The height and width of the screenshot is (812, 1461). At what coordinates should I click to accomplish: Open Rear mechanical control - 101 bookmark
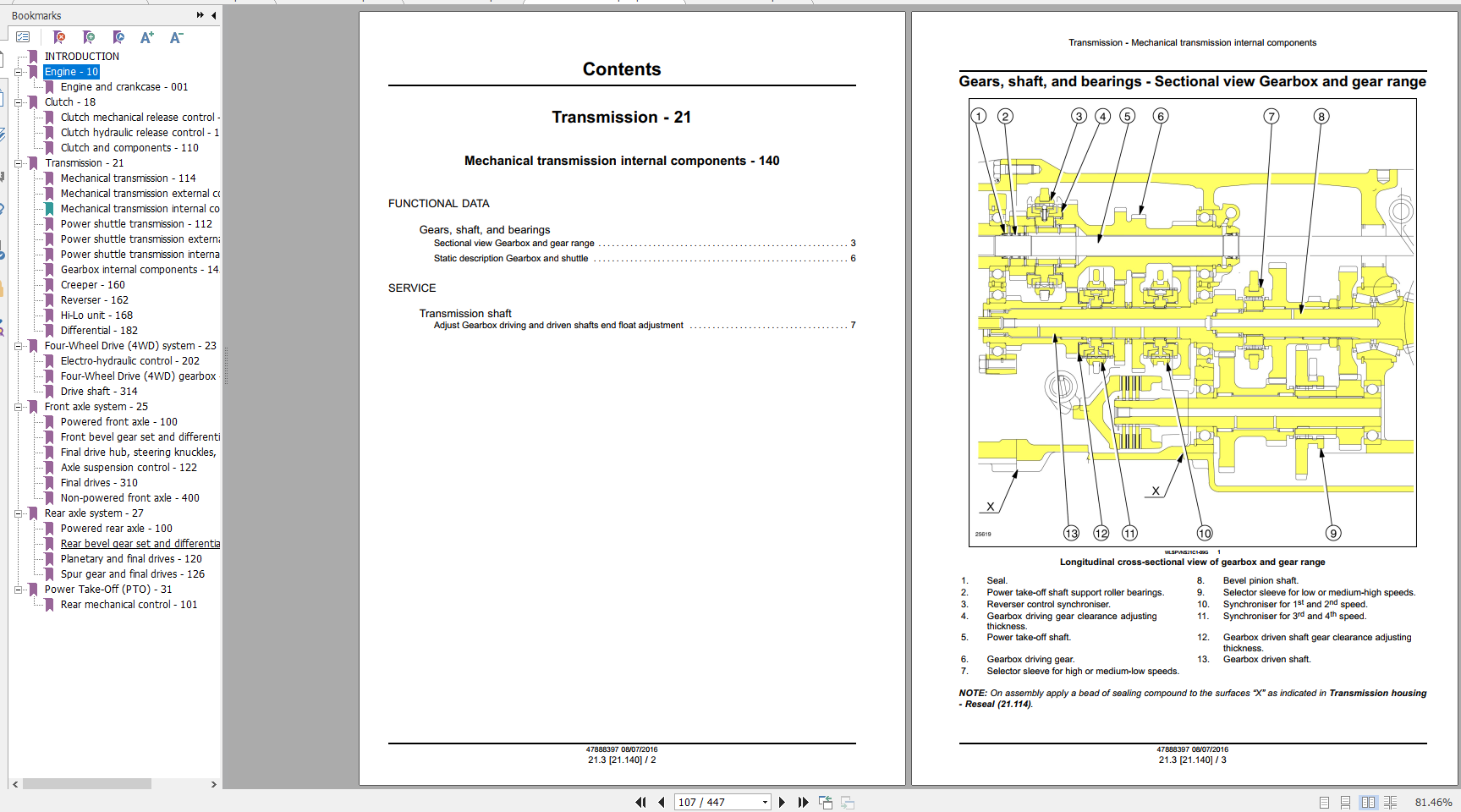[x=129, y=605]
